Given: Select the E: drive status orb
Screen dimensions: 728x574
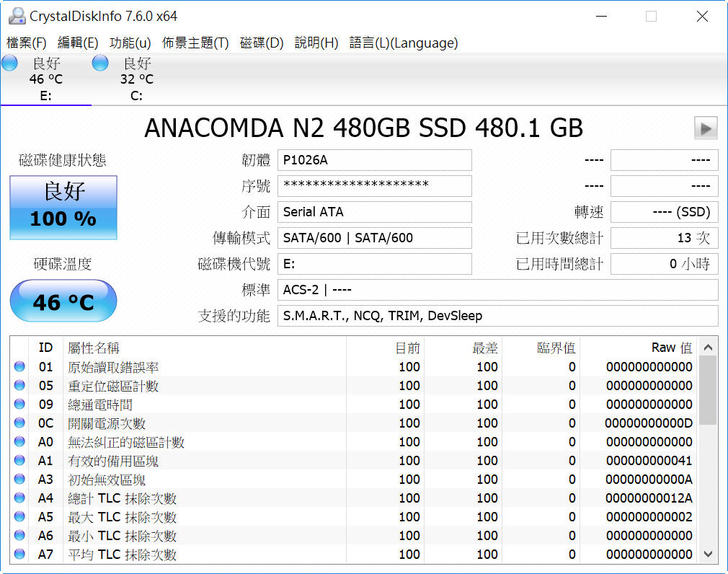Looking at the screenshot, I should coord(10,64).
